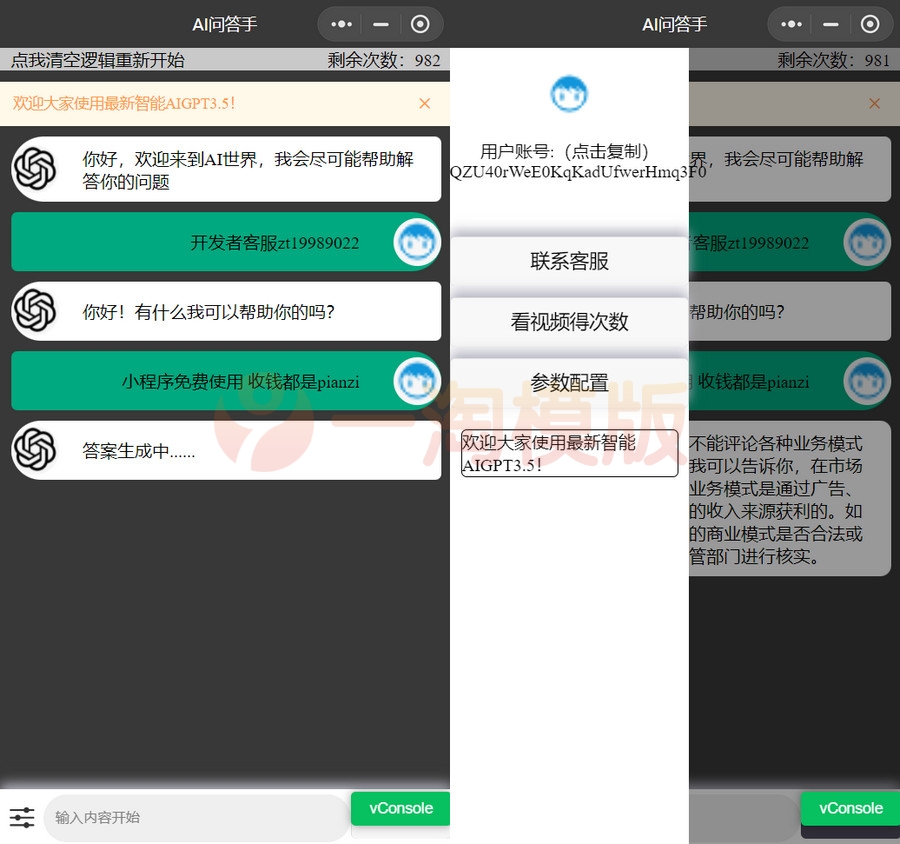This screenshot has width=900, height=844.
Task: Click the 看视频得次数 button
Action: tap(569, 322)
